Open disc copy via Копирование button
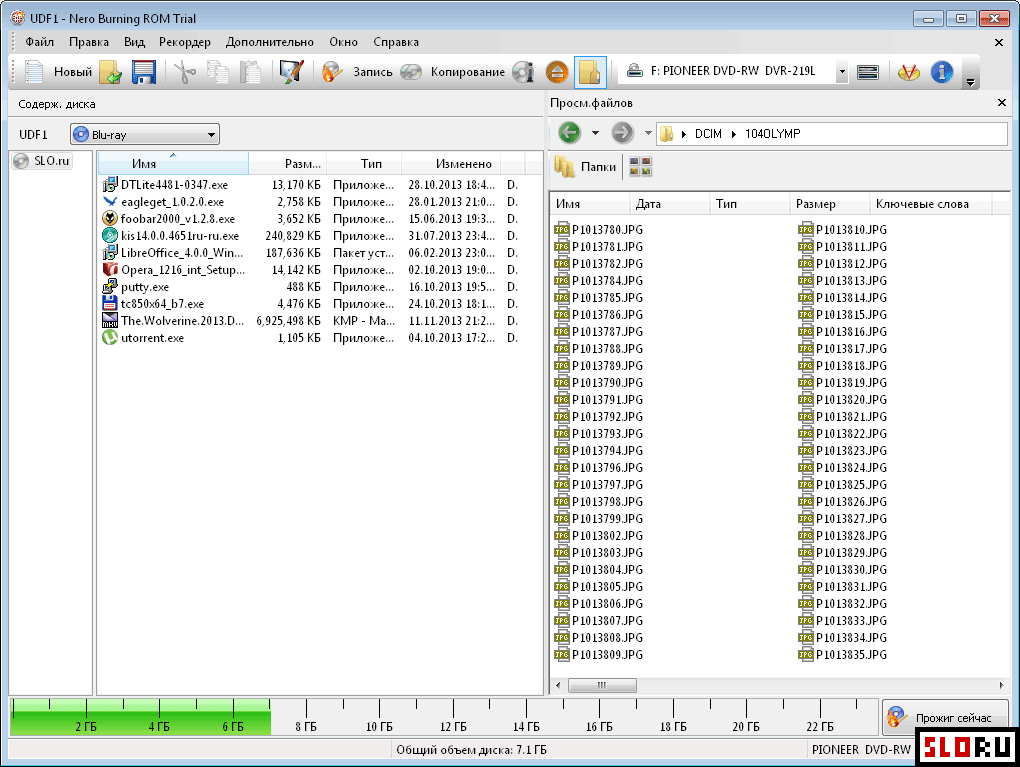 tap(453, 72)
